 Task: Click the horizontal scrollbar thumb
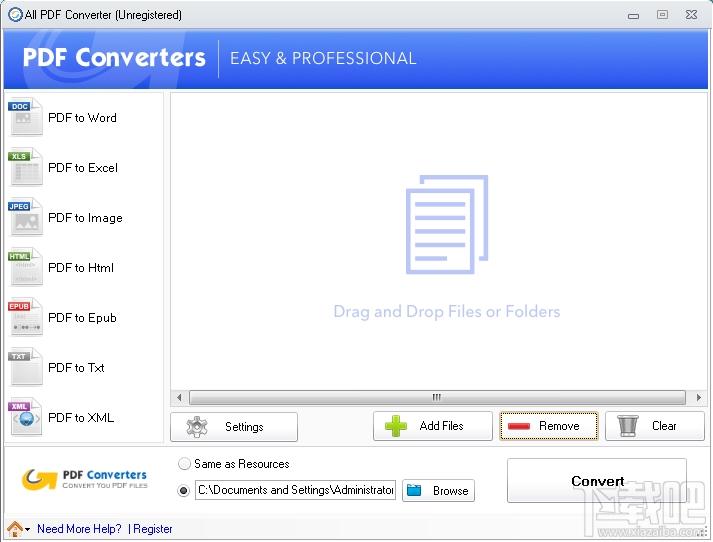coord(437,397)
